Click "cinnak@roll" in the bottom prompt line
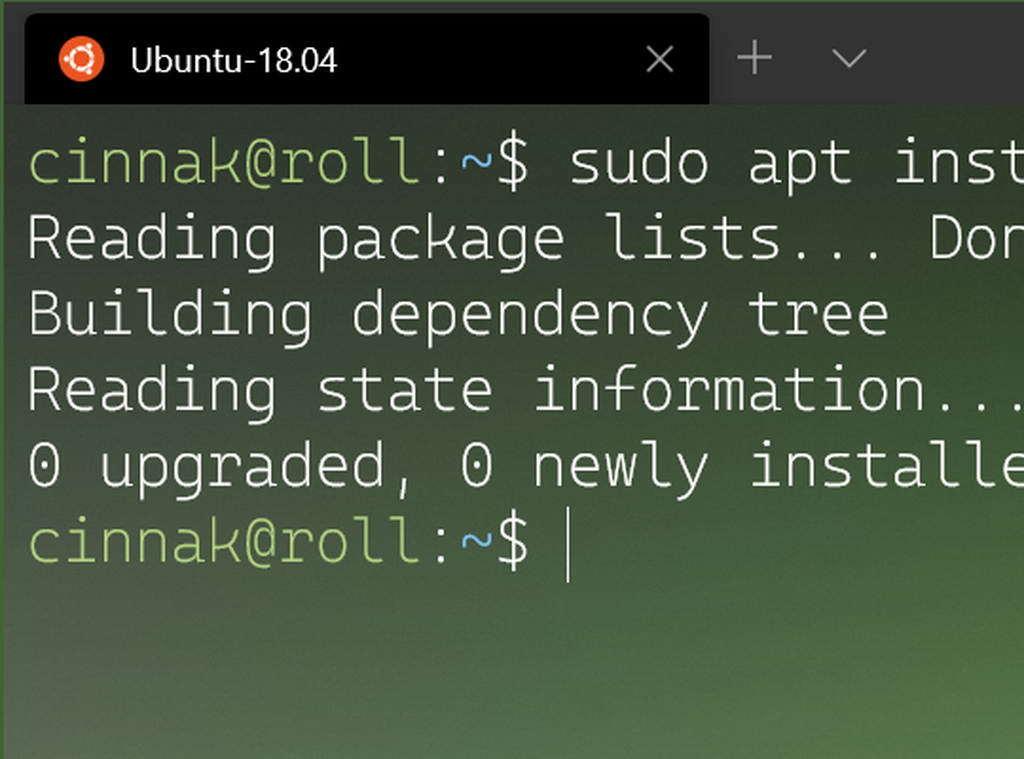Screen dimensions: 1024x759 click(x=225, y=543)
